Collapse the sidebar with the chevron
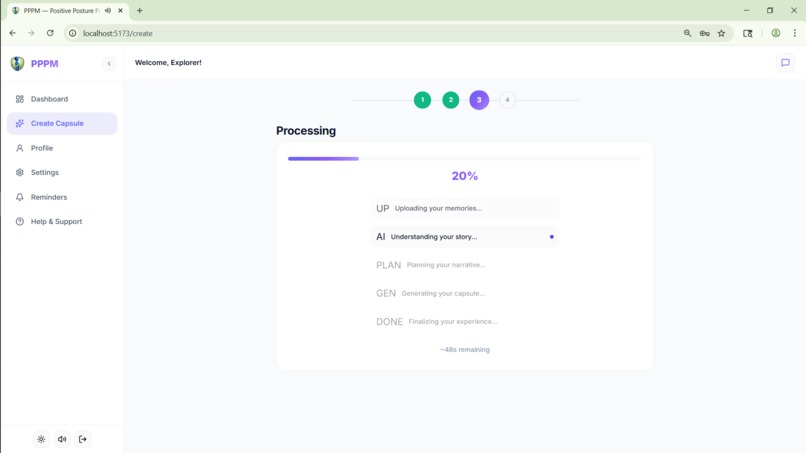 [x=109, y=64]
